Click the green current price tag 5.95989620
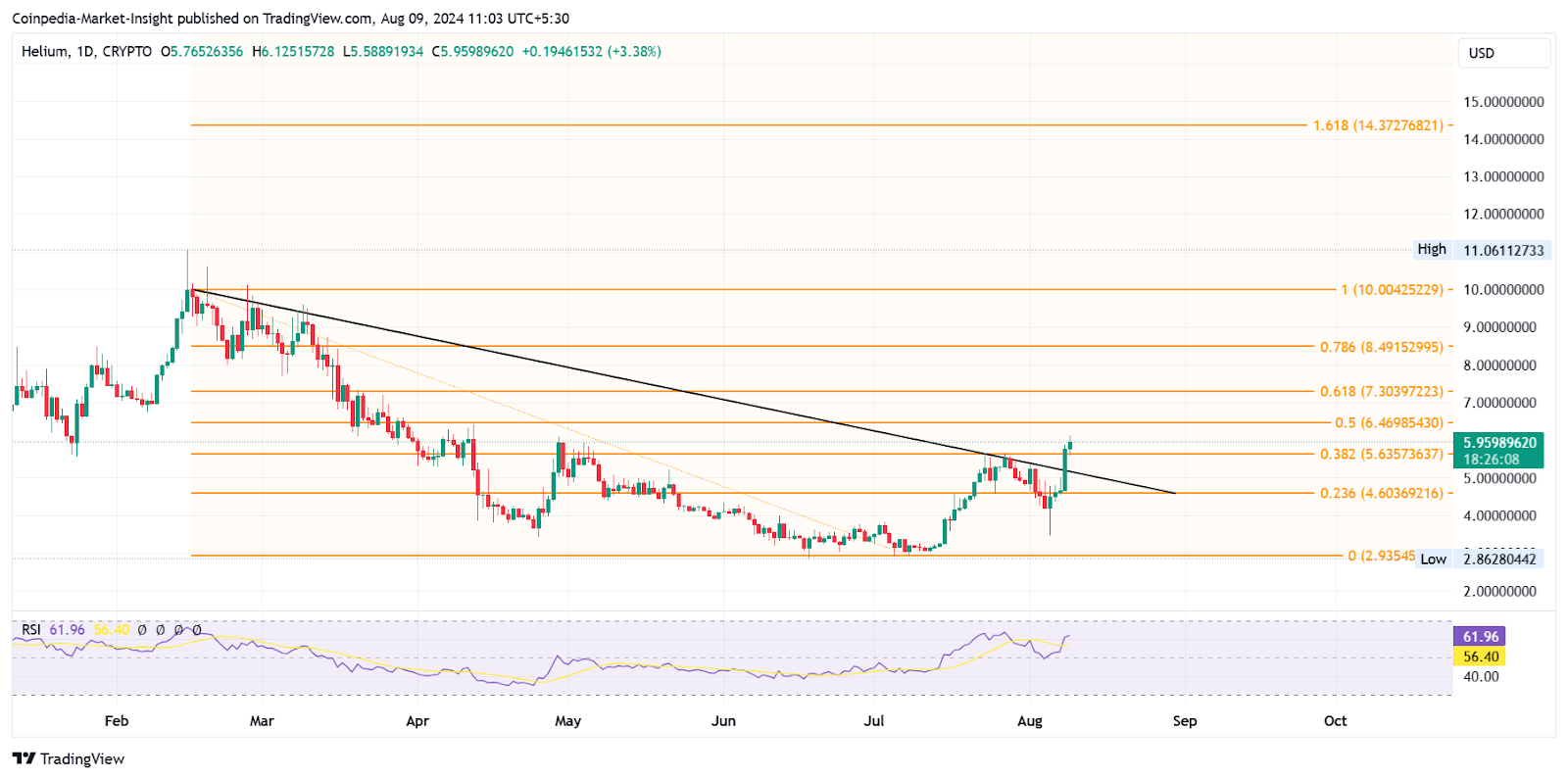Viewport: 1568px width, 779px height. (1499, 443)
